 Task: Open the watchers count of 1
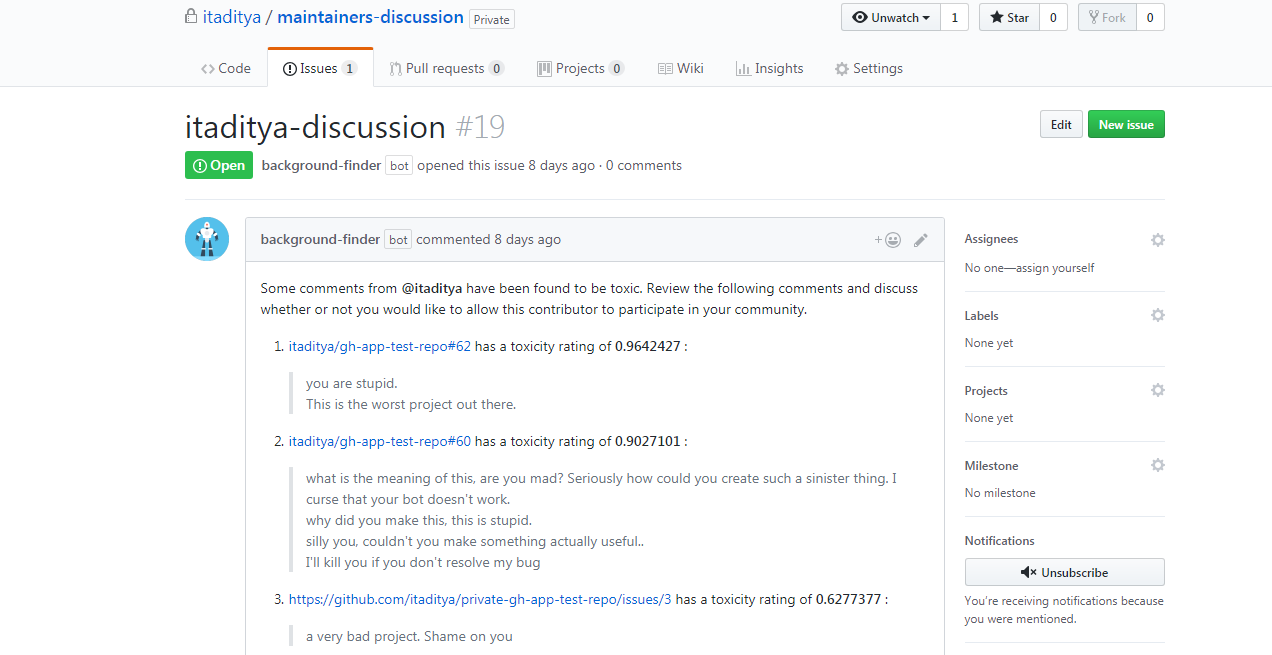click(x=954, y=18)
